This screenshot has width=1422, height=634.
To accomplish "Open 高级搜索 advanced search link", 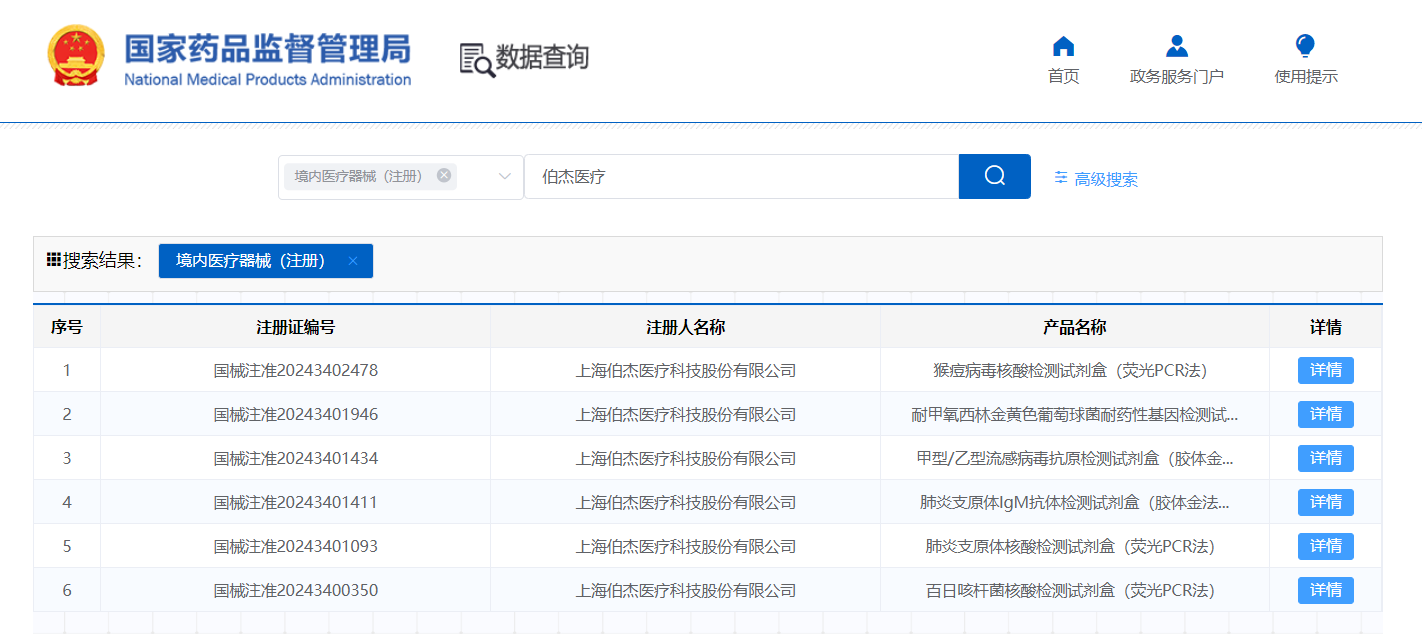I will pyautogui.click(x=1096, y=179).
